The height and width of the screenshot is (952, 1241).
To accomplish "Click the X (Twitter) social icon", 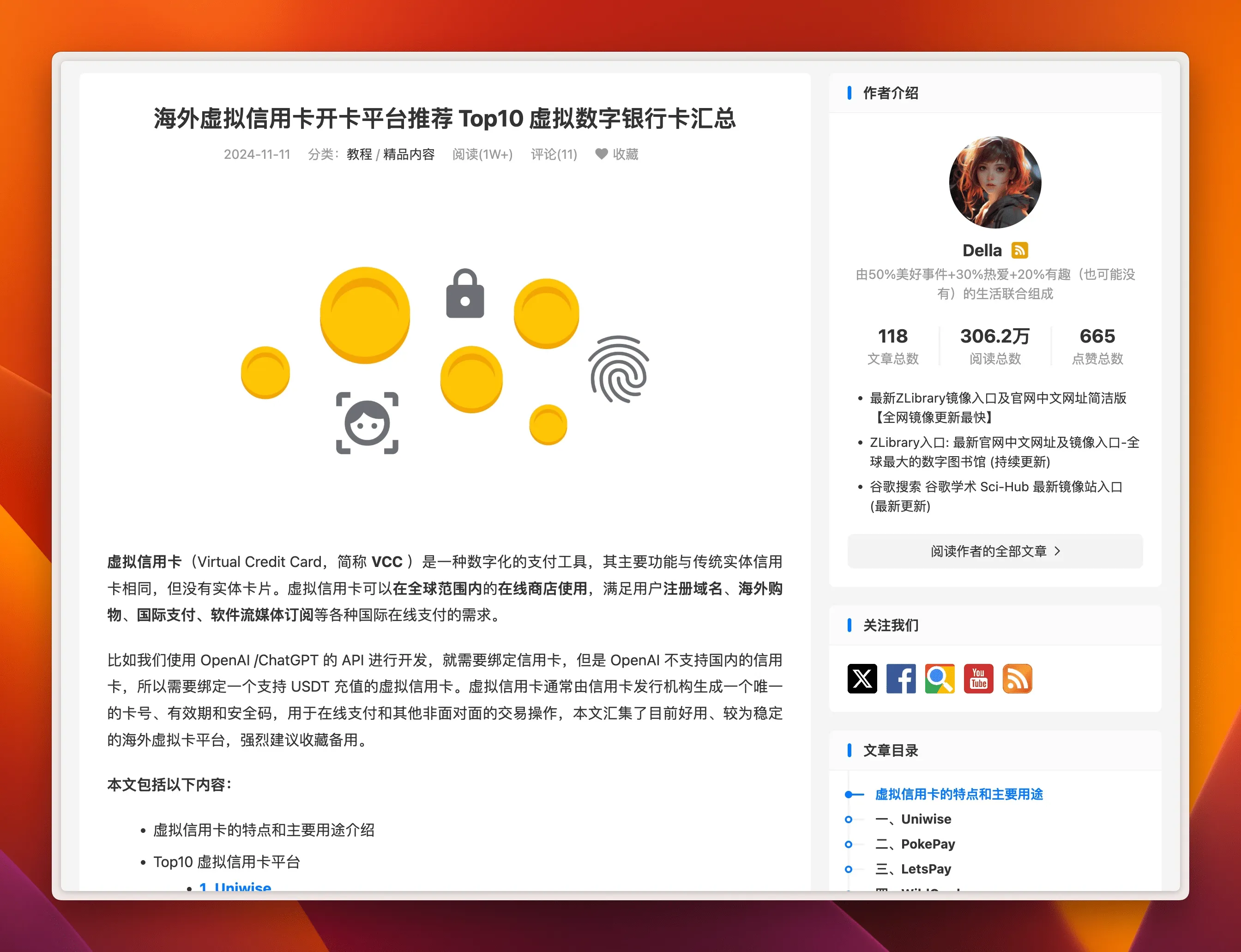I will click(x=862, y=678).
